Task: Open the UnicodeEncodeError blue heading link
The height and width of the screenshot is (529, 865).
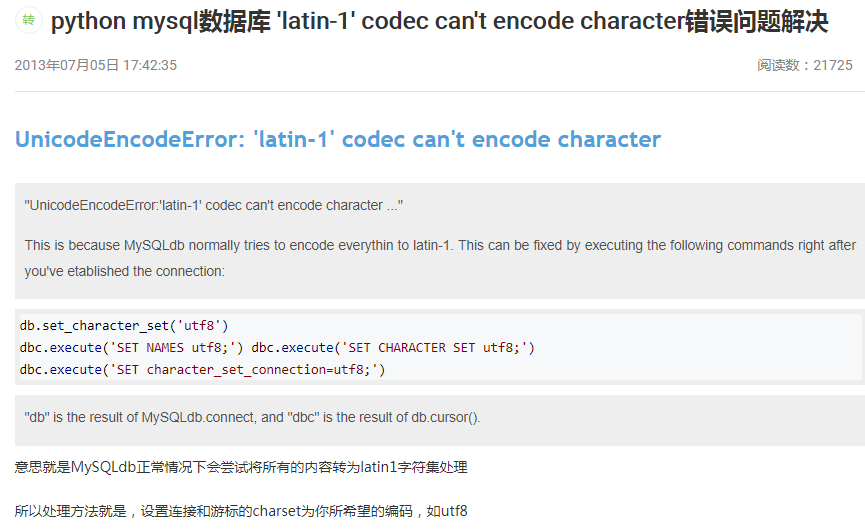Action: 338,140
